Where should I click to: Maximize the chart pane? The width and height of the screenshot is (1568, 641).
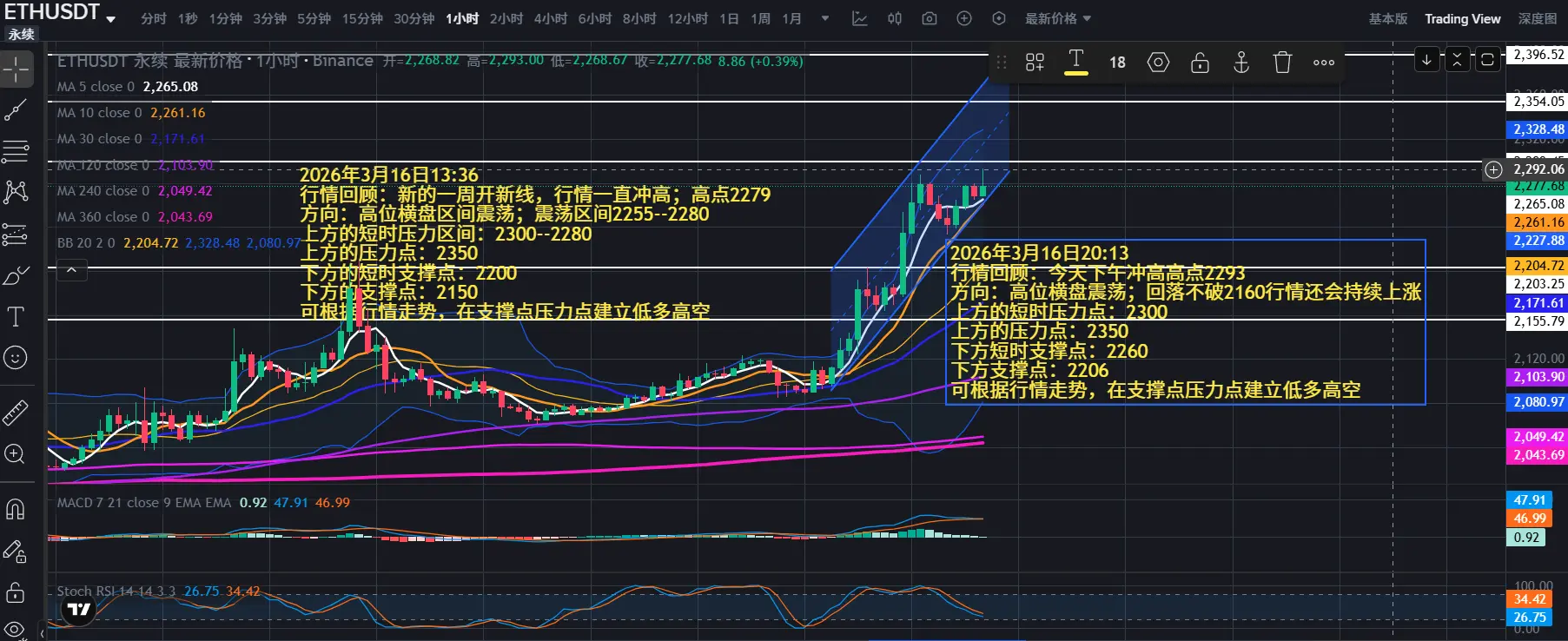(x=1487, y=59)
